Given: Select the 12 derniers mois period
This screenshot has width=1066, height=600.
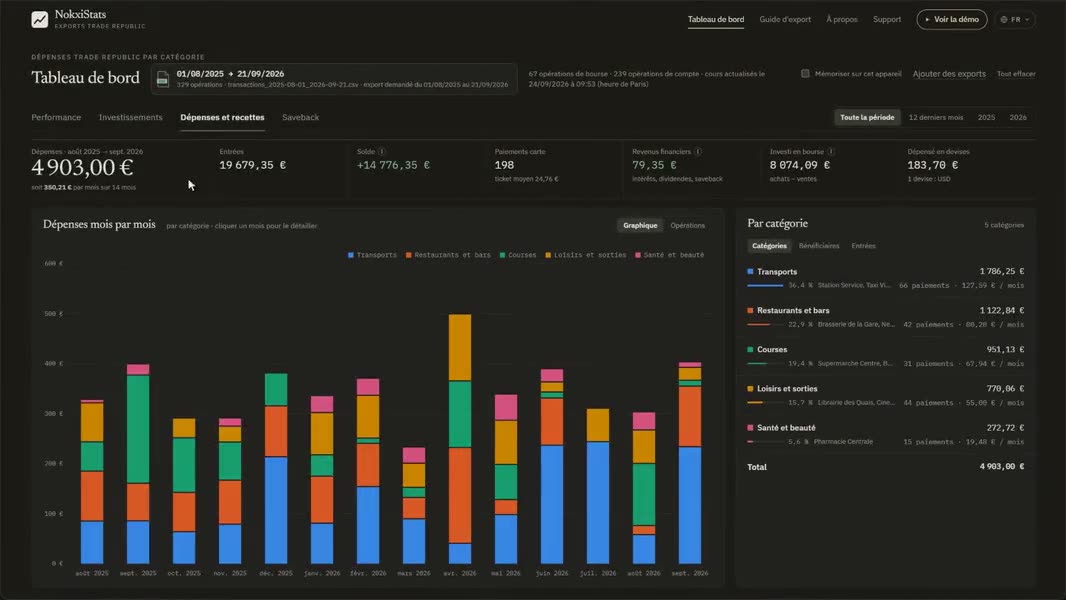Looking at the screenshot, I should [935, 118].
